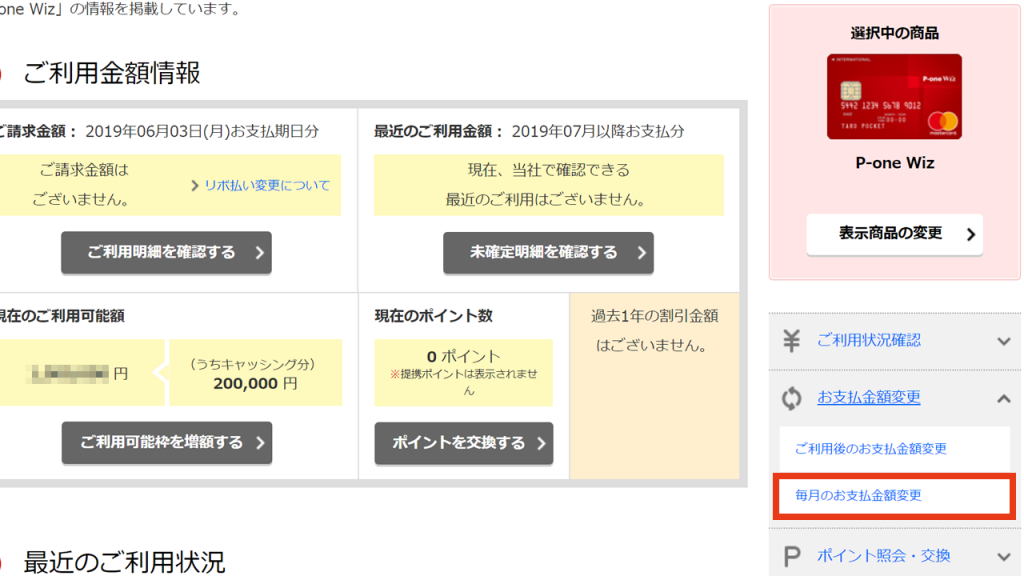Click the 過去1年の割引金額 text
This screenshot has width=1024, height=576.
(655, 316)
